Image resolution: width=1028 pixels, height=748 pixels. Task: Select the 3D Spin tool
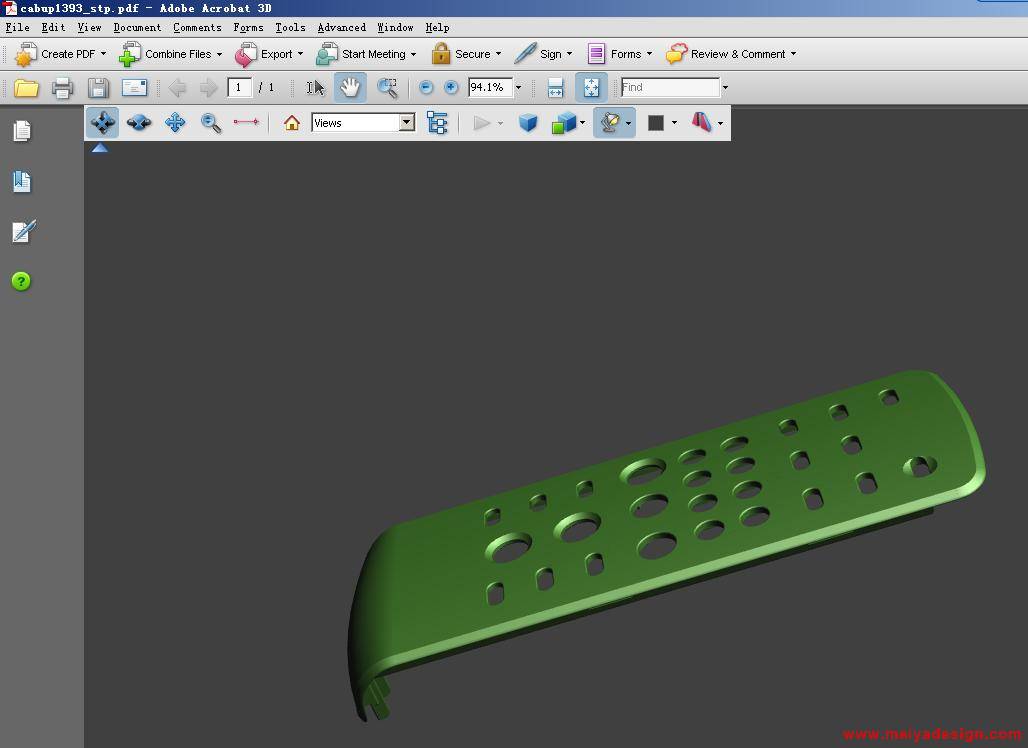click(x=138, y=123)
